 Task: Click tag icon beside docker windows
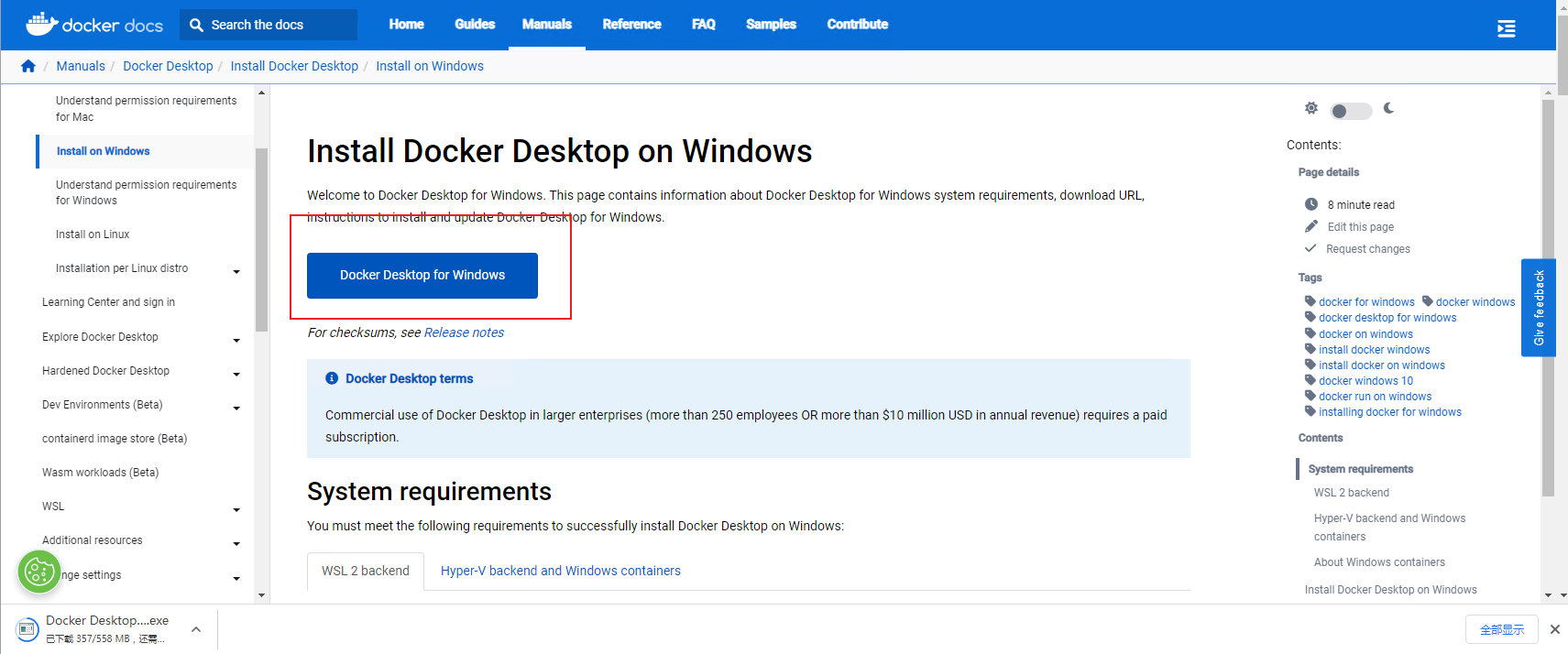pyautogui.click(x=1428, y=301)
